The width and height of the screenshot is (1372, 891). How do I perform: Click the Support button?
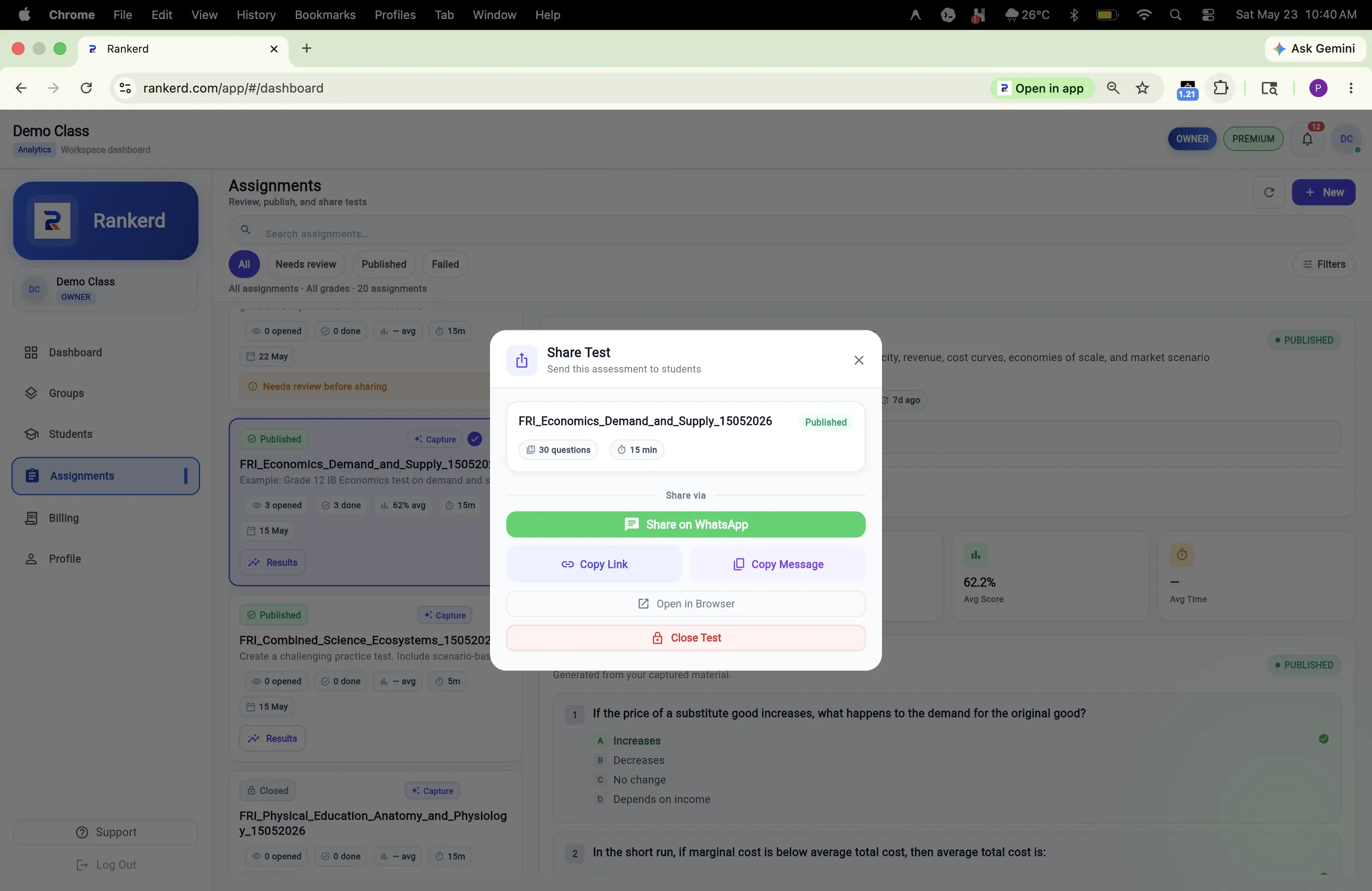pyautogui.click(x=106, y=832)
